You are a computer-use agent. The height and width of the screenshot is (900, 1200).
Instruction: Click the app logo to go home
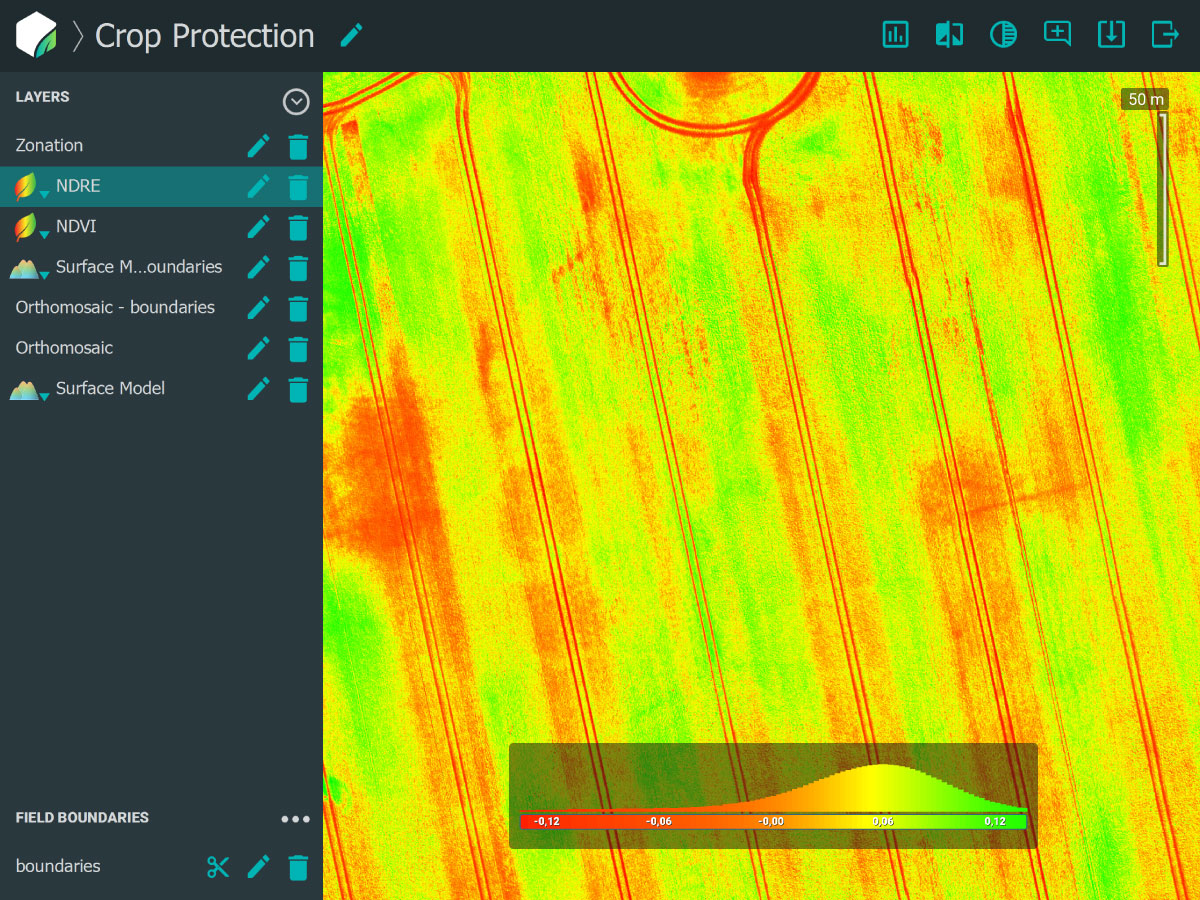[37, 35]
